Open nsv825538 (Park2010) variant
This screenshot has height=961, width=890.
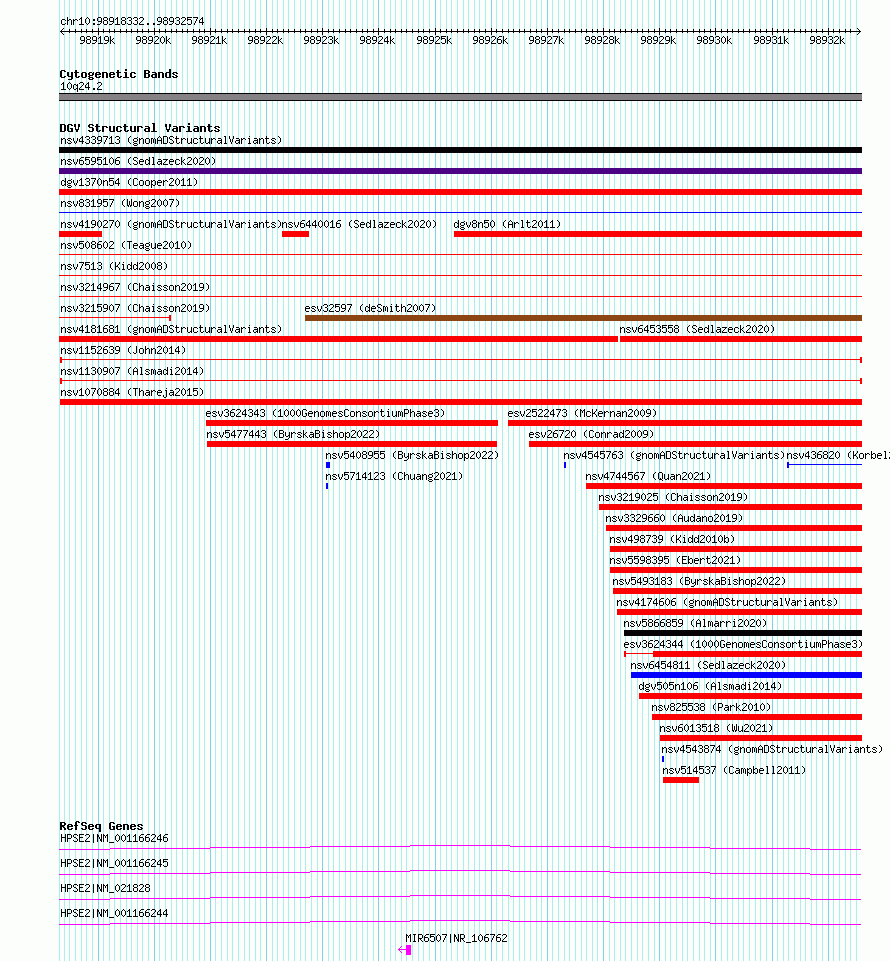pos(711,707)
